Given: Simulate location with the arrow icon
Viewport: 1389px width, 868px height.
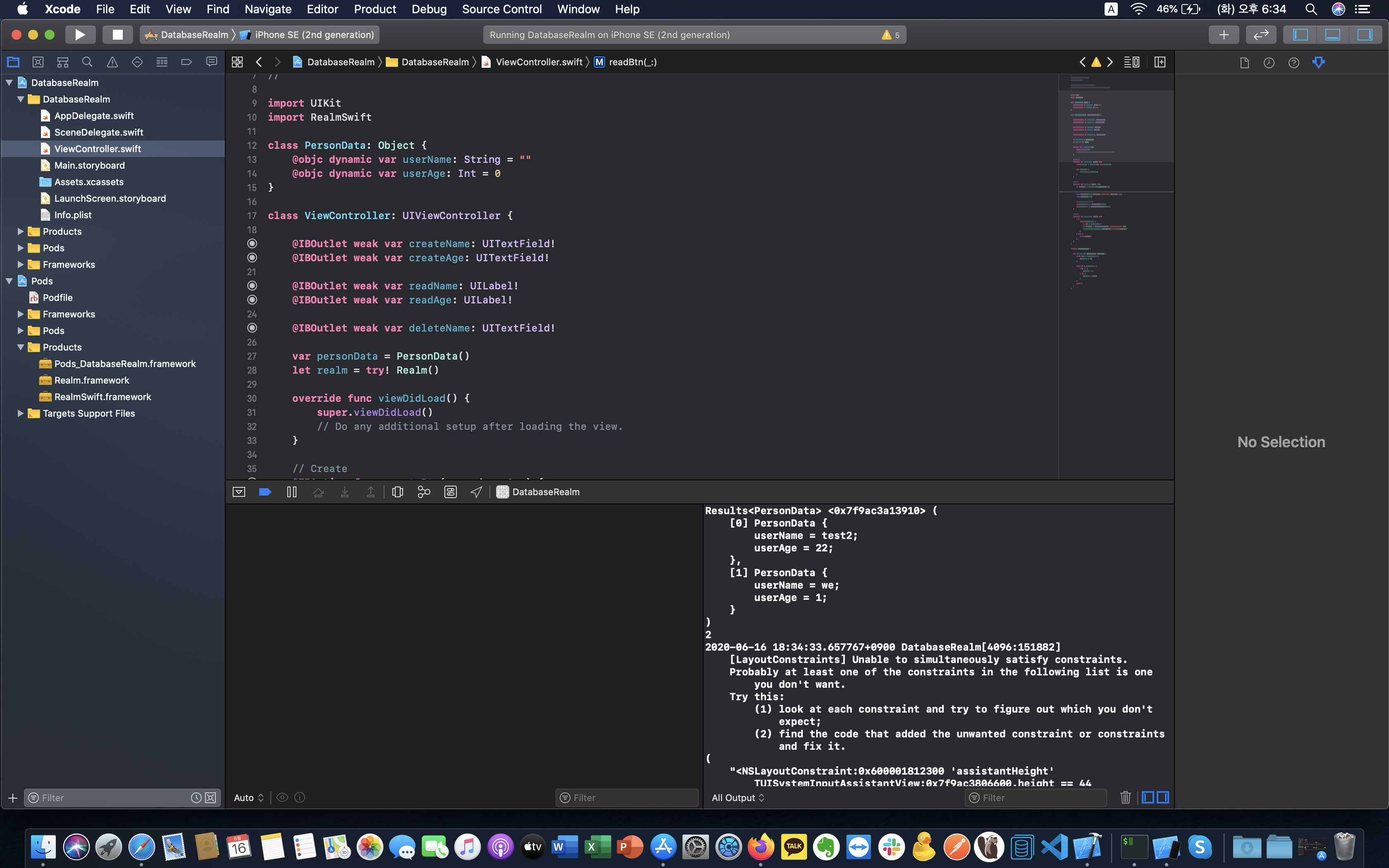Looking at the screenshot, I should click(x=476, y=492).
